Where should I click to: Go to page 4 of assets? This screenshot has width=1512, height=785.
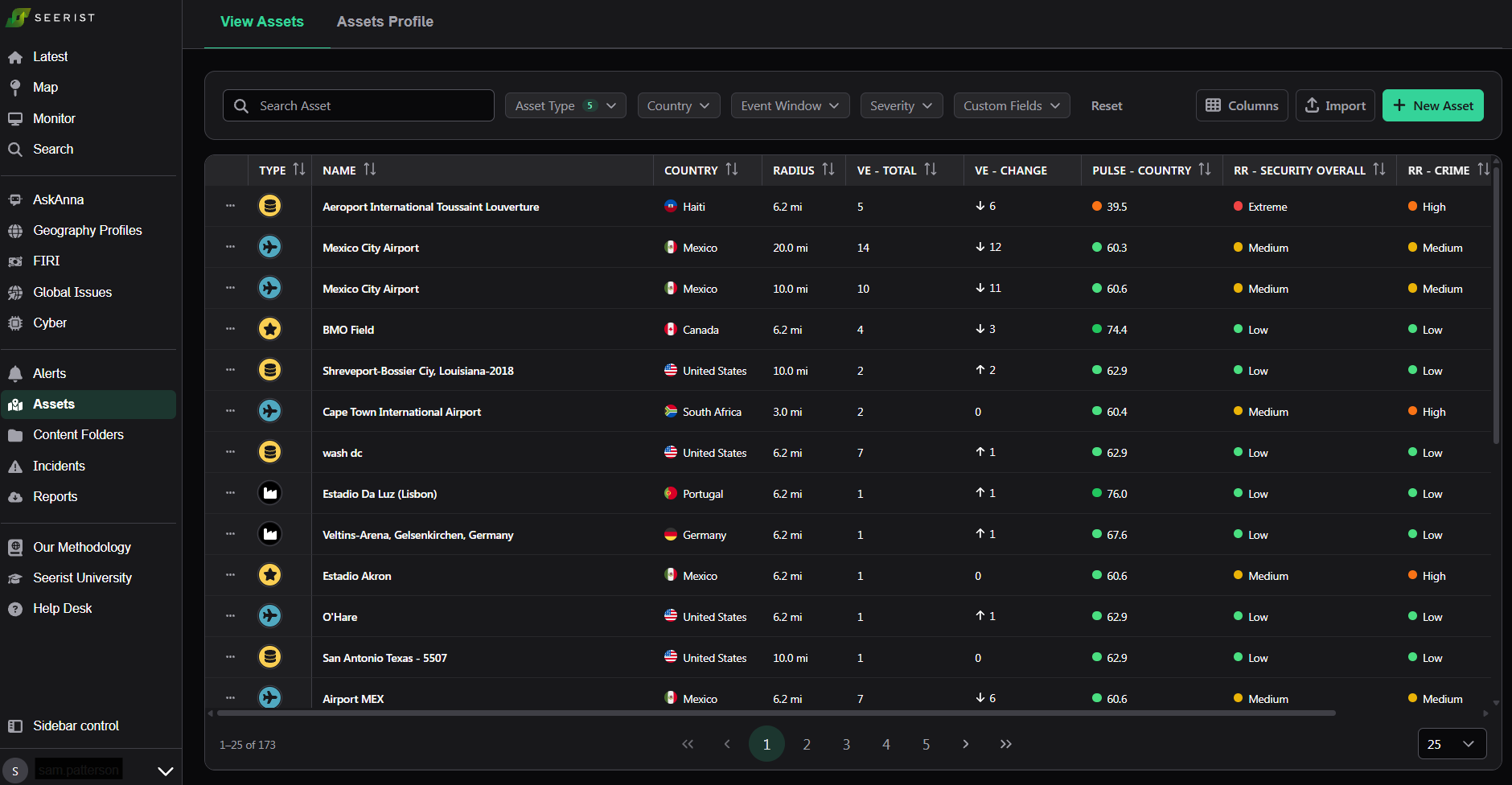[x=886, y=744]
